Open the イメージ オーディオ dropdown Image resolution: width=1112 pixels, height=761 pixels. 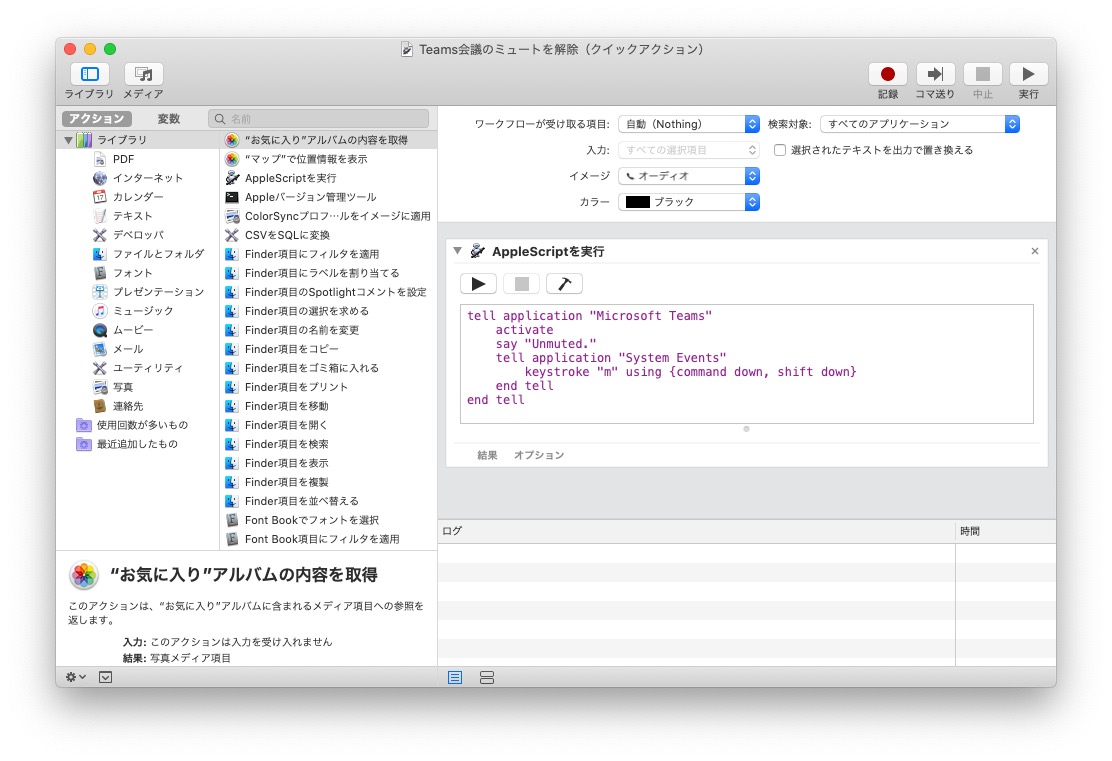pos(689,176)
